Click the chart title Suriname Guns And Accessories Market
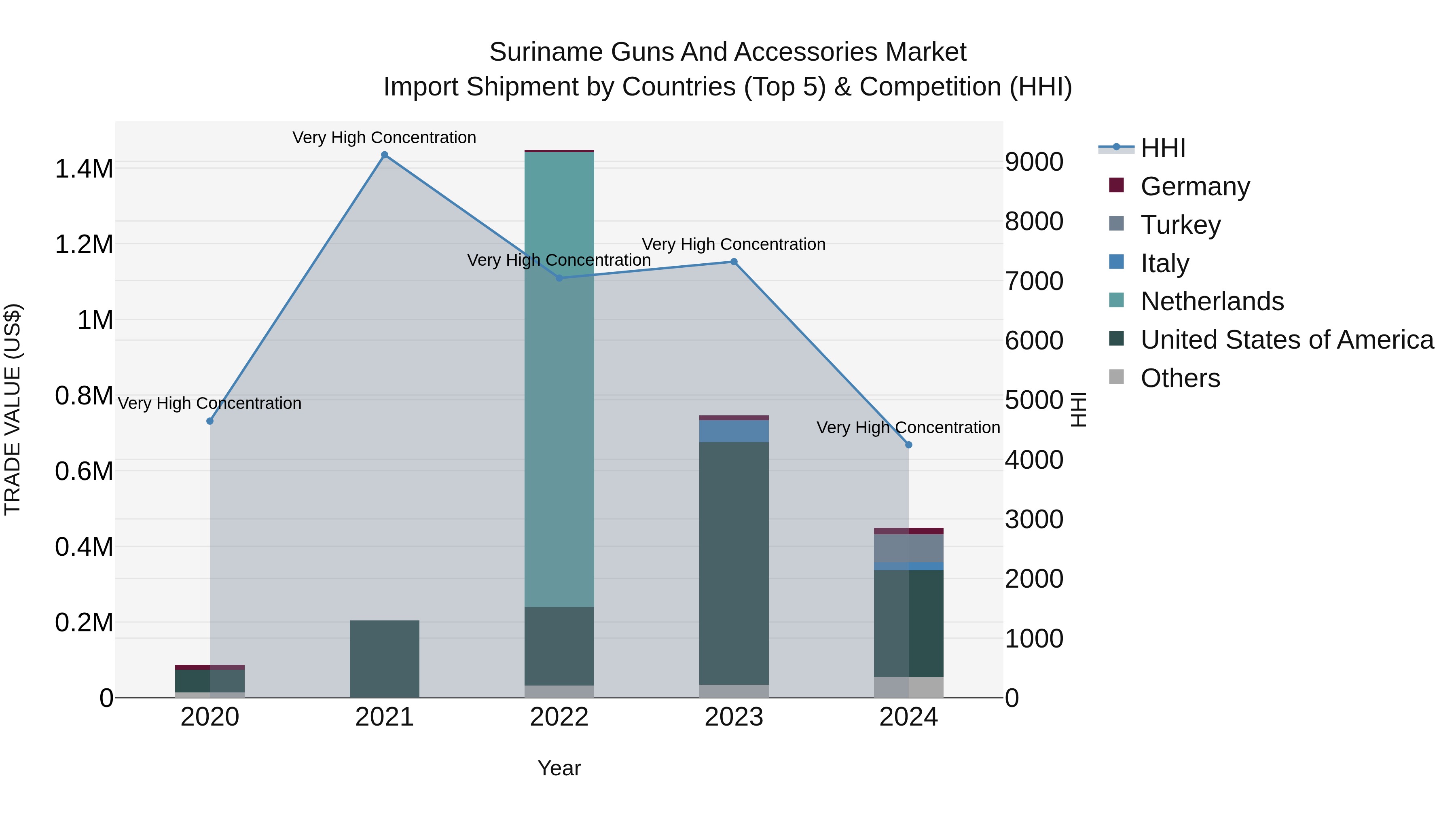This screenshot has width=1456, height=819. pos(728,52)
